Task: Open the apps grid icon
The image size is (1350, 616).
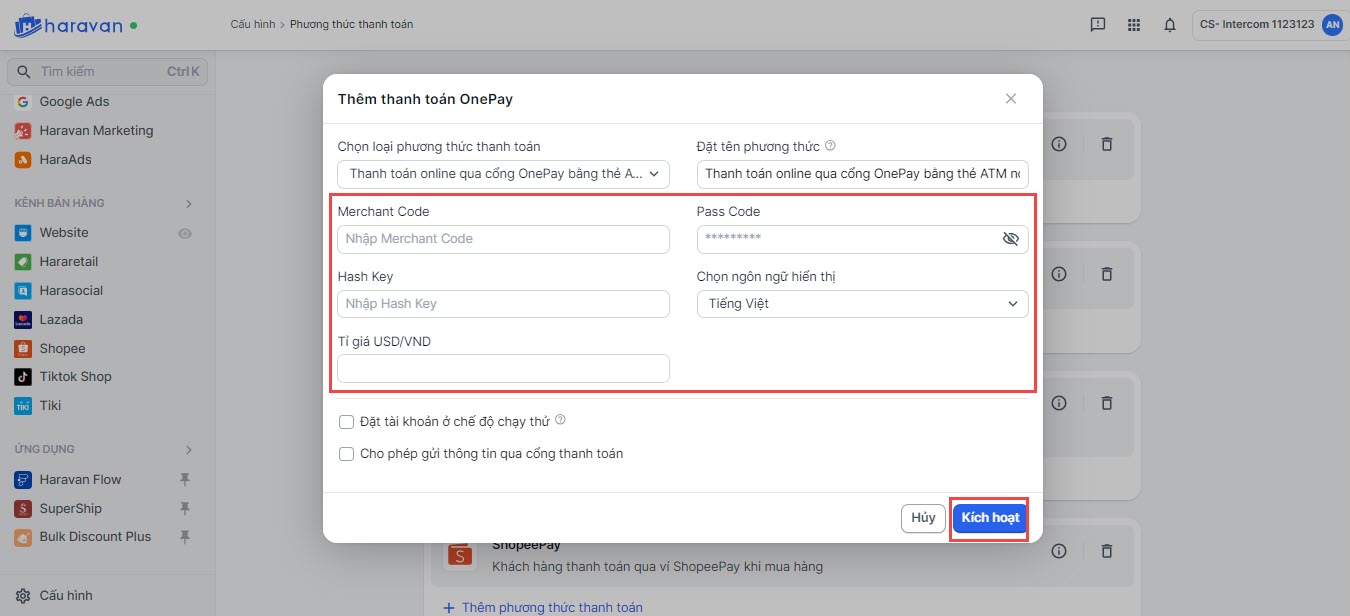Action: [1133, 25]
